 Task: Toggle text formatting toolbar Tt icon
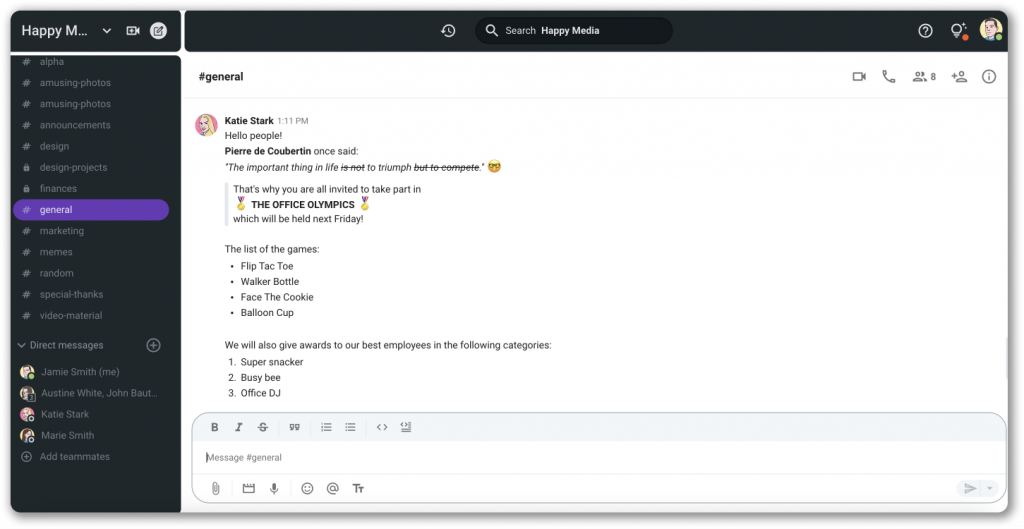pos(358,489)
